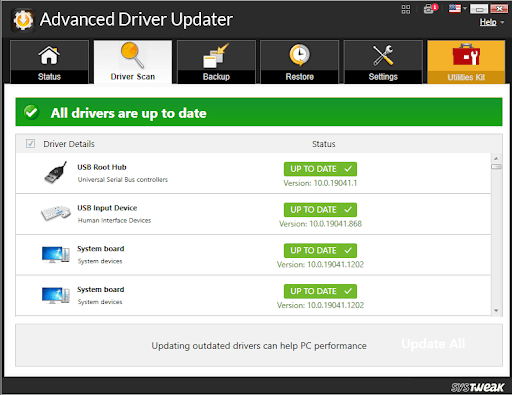
Task: Select the USB Root Hub driver name
Action: tap(102, 167)
